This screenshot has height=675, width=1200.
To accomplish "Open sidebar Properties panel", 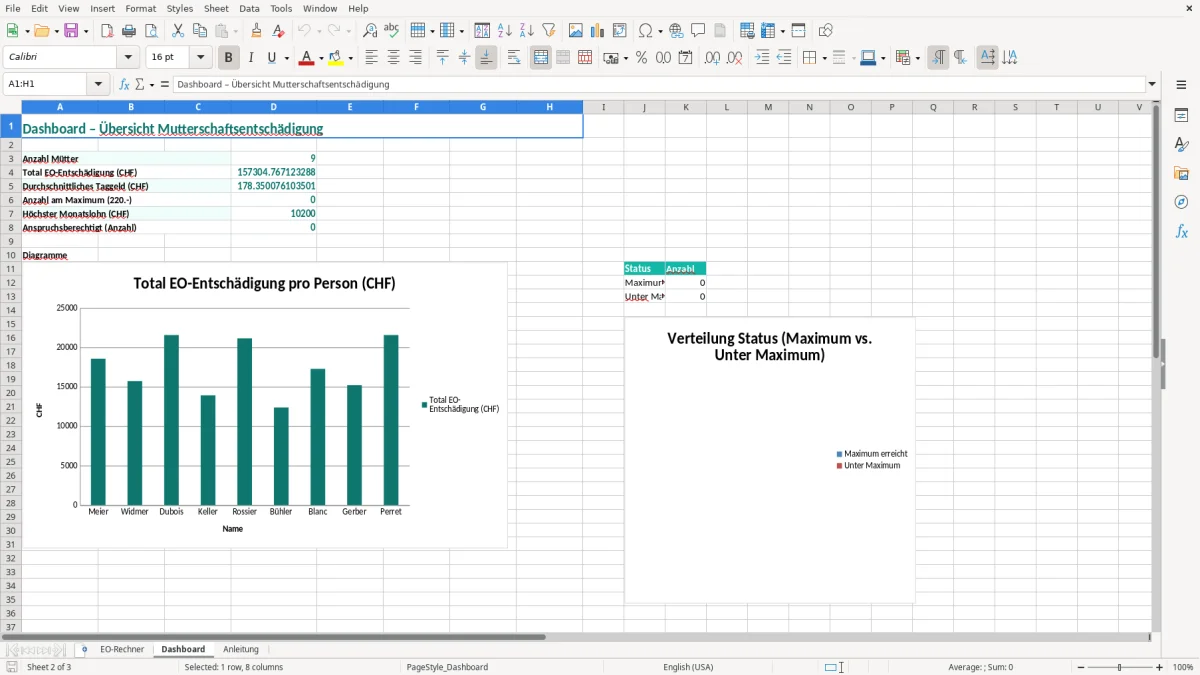I will 1181,115.
